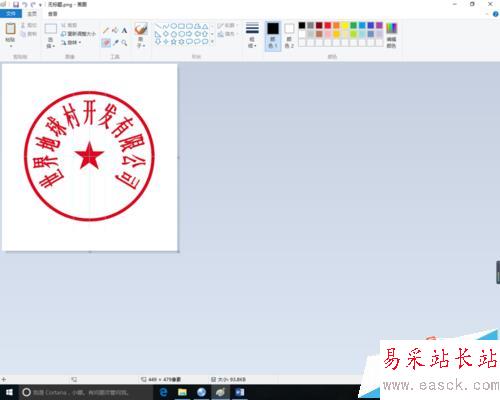Activate the Color 2 white box
This screenshot has height=400, width=500.
[x=289, y=36]
